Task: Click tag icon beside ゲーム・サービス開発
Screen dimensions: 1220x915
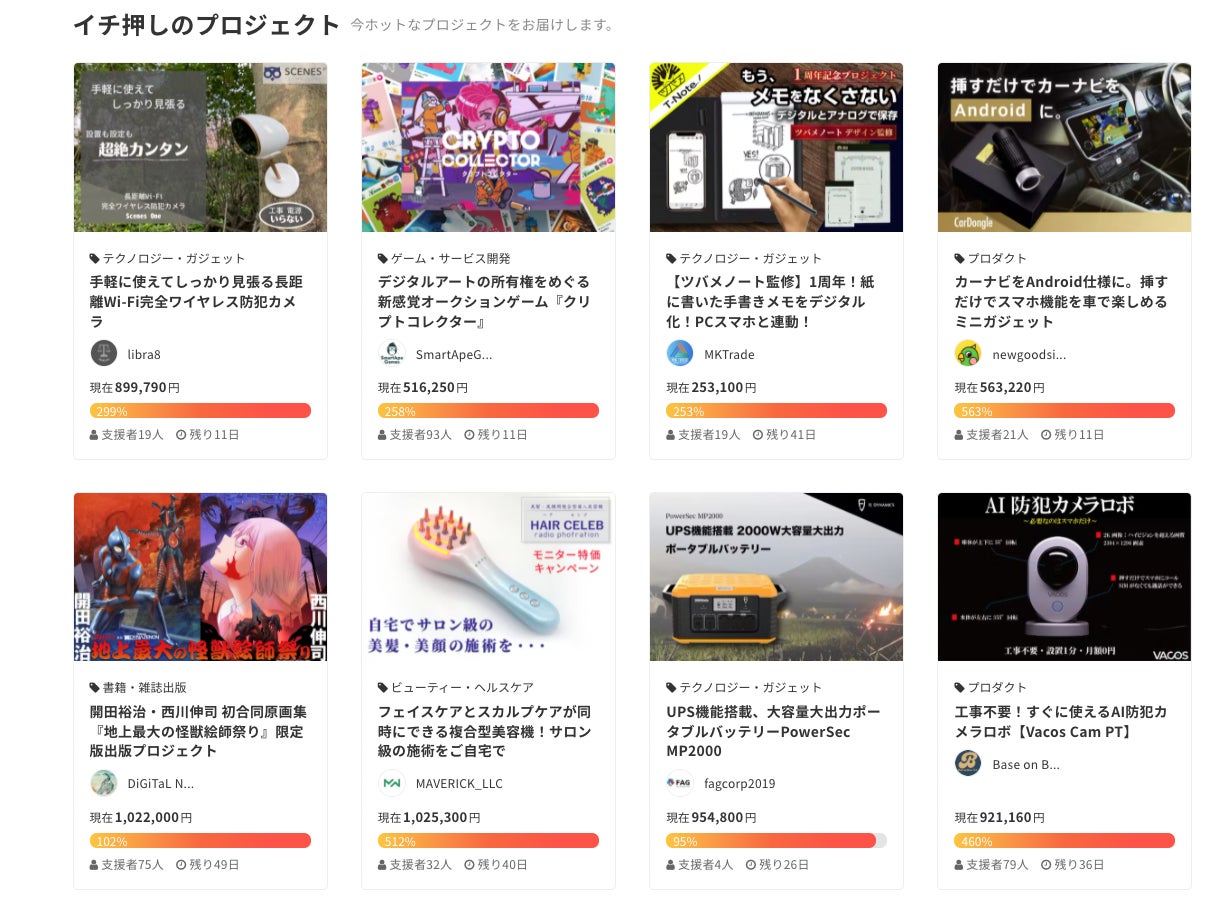Action: click(x=383, y=258)
